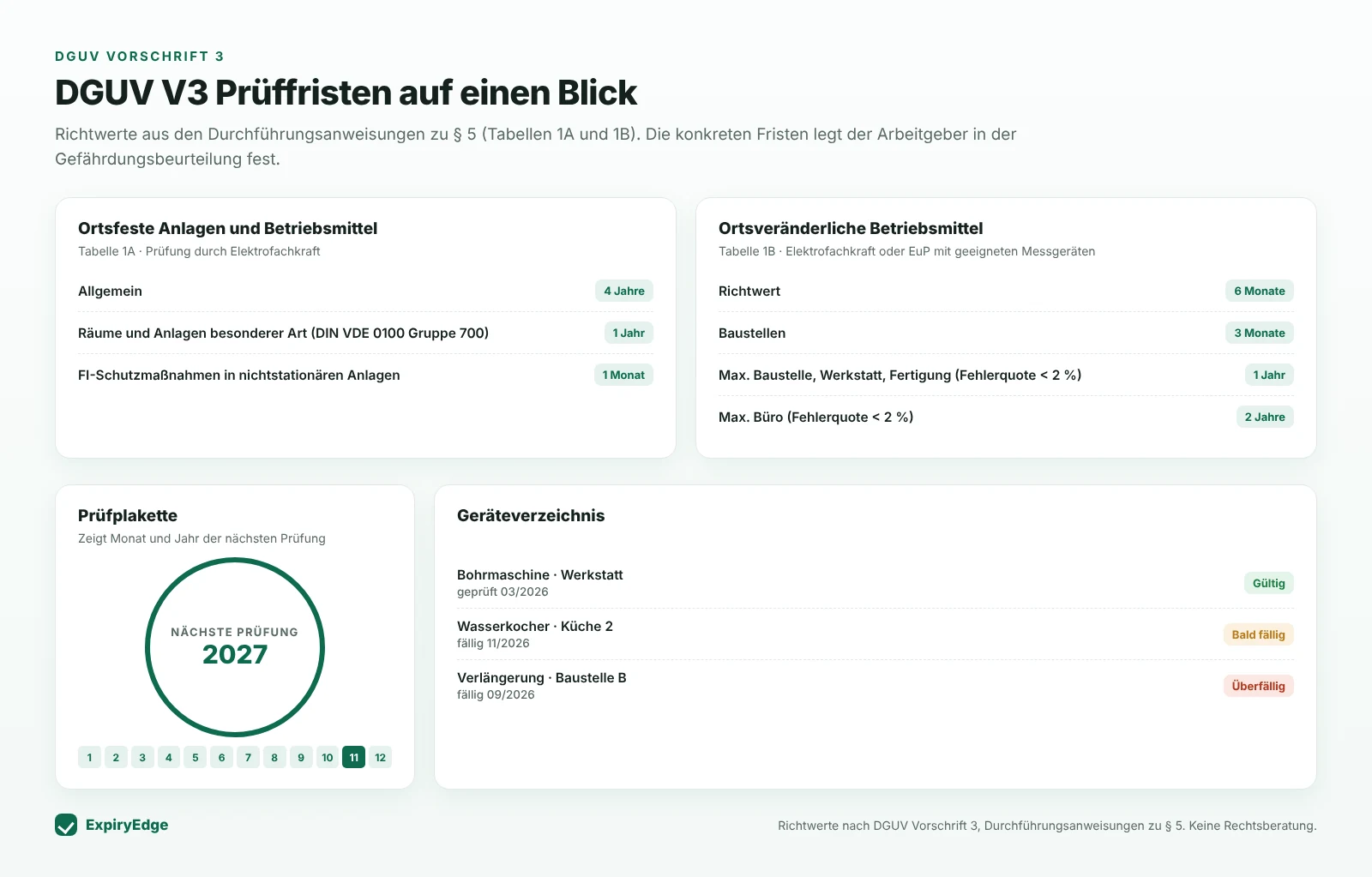Select month 9 on the Prüfplakette
1372x877 pixels.
pyautogui.click(x=301, y=757)
